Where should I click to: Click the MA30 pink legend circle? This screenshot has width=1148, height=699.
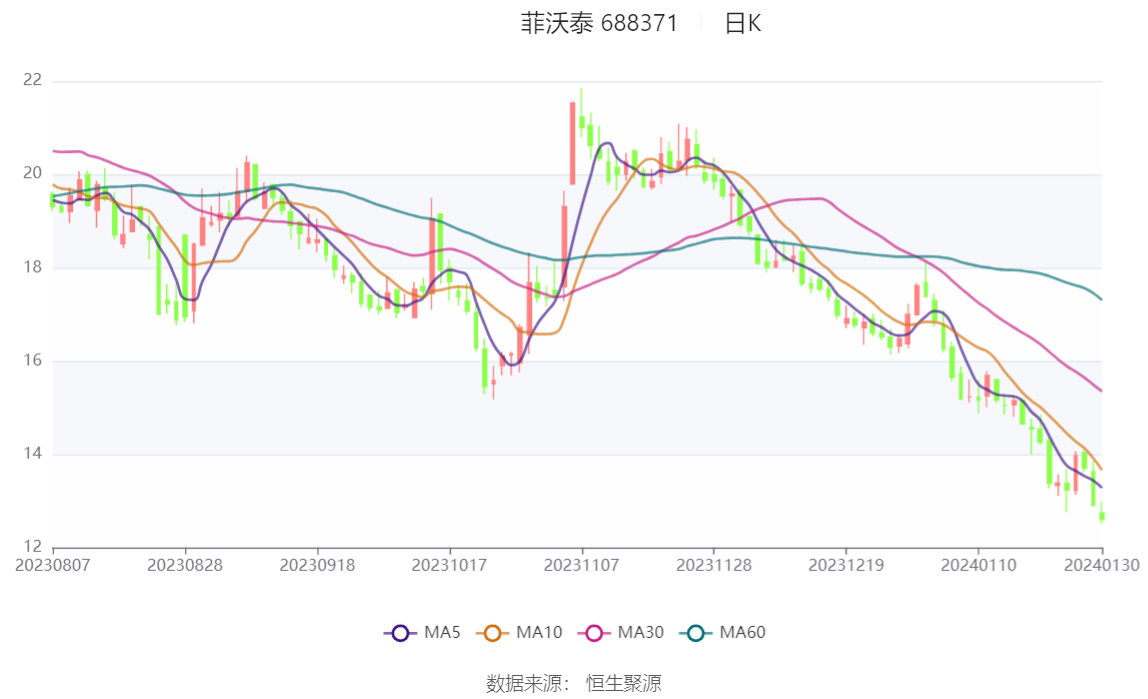594,633
